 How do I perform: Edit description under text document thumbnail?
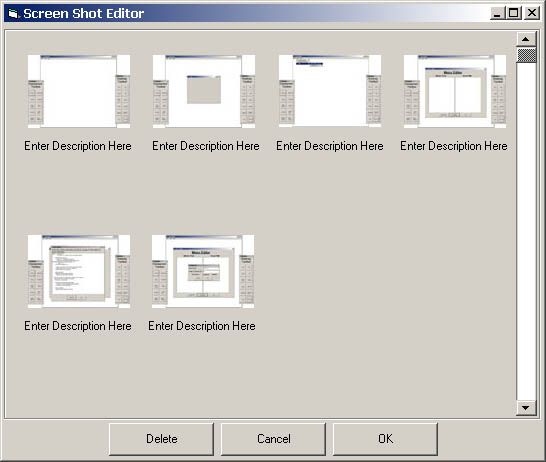(78, 326)
